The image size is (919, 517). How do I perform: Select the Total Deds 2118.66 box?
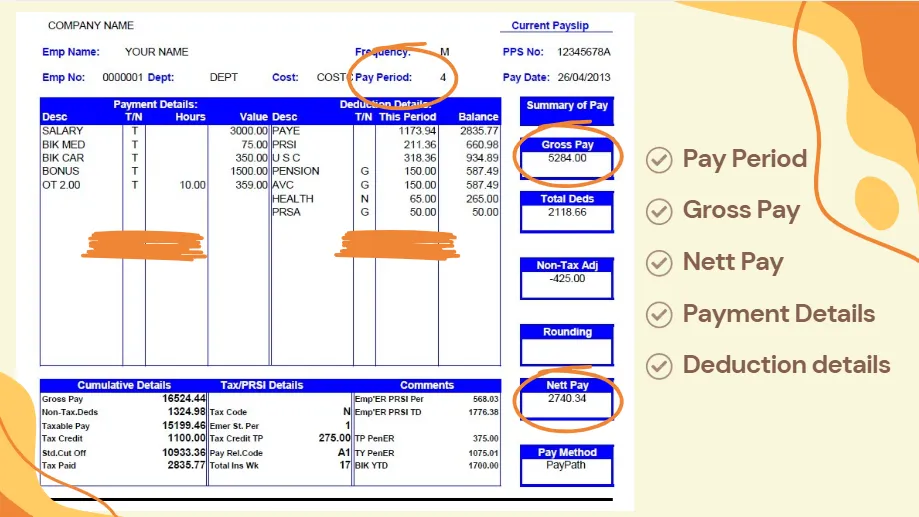click(567, 212)
